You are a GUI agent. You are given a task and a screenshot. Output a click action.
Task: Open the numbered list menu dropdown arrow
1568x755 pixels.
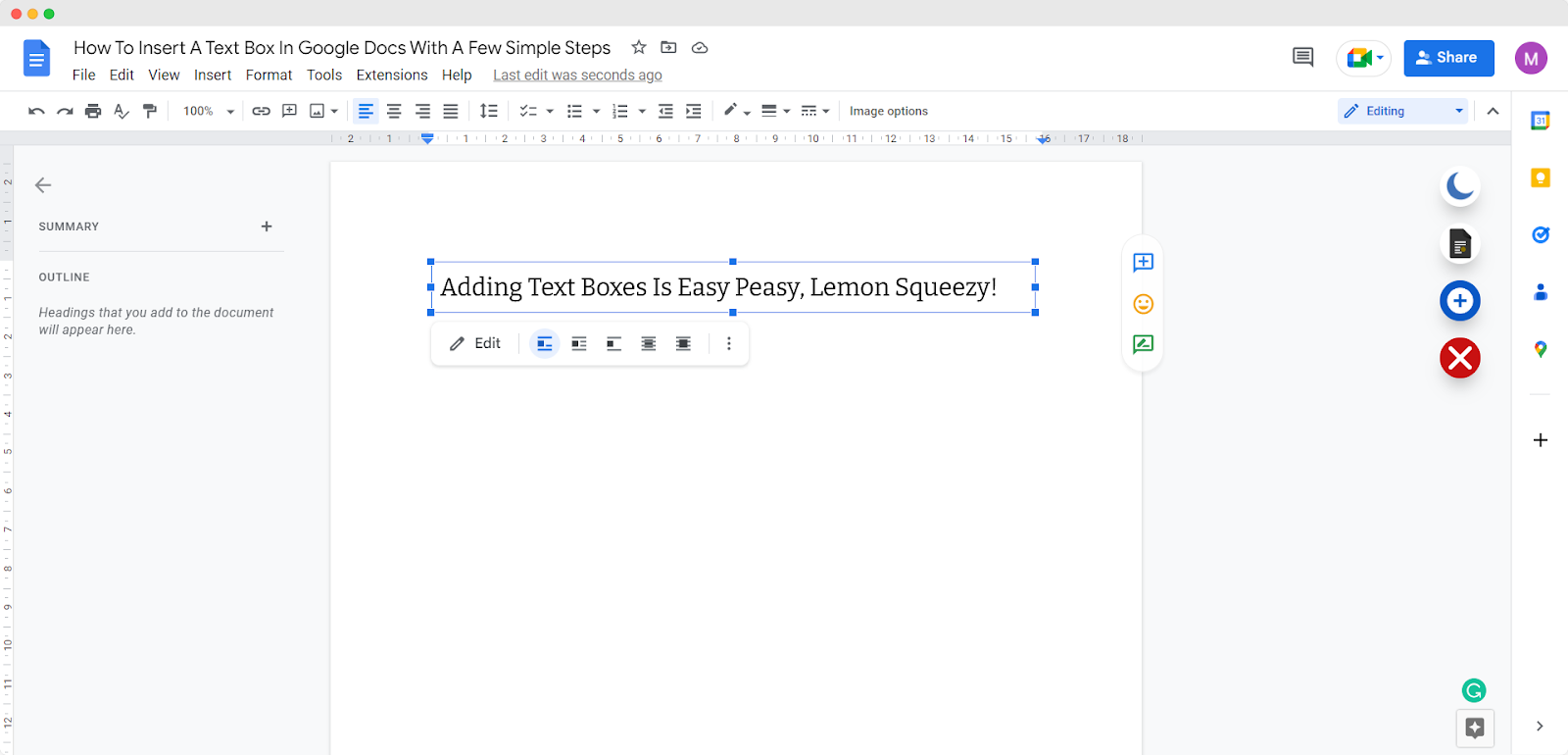tap(642, 112)
